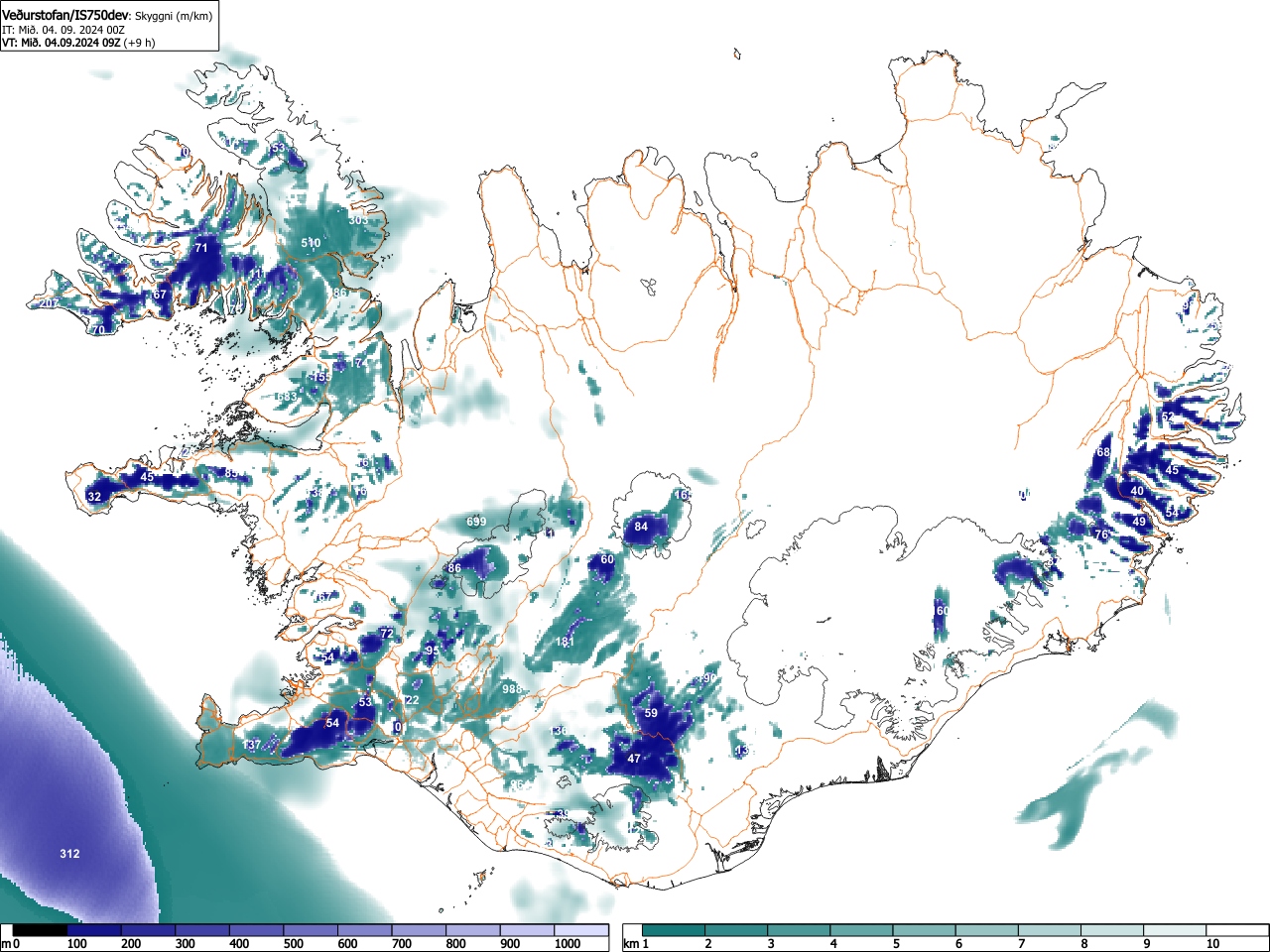Click the 500 label on the meter scale

(293, 944)
